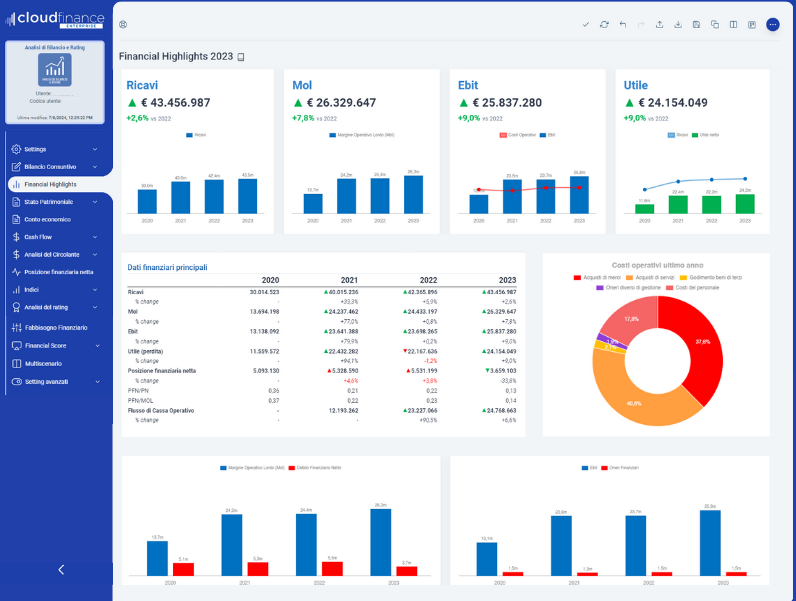This screenshot has width=796, height=601.
Task: Click the sliders icon of Fabbisogno Finanziario
Action: [x=17, y=327]
